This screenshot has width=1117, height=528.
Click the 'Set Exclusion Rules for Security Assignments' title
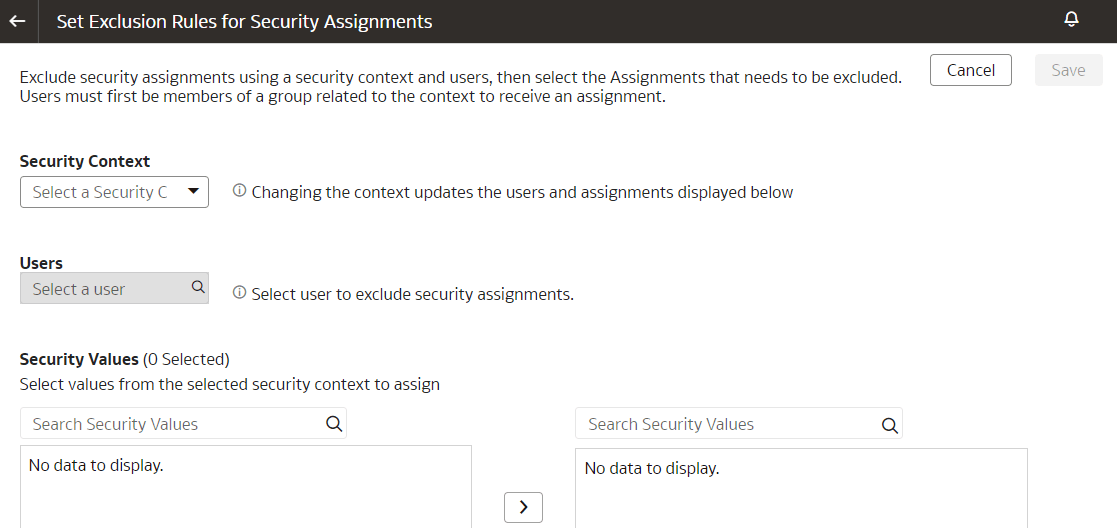pos(244,21)
